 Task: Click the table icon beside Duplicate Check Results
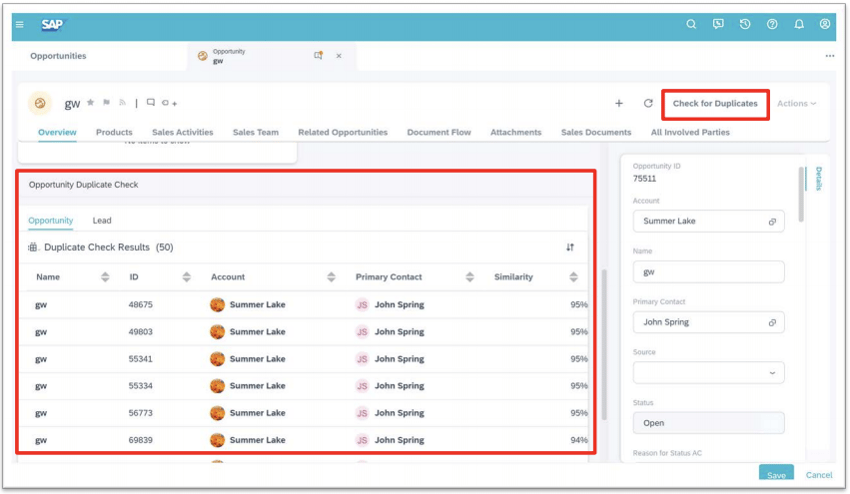pos(33,247)
